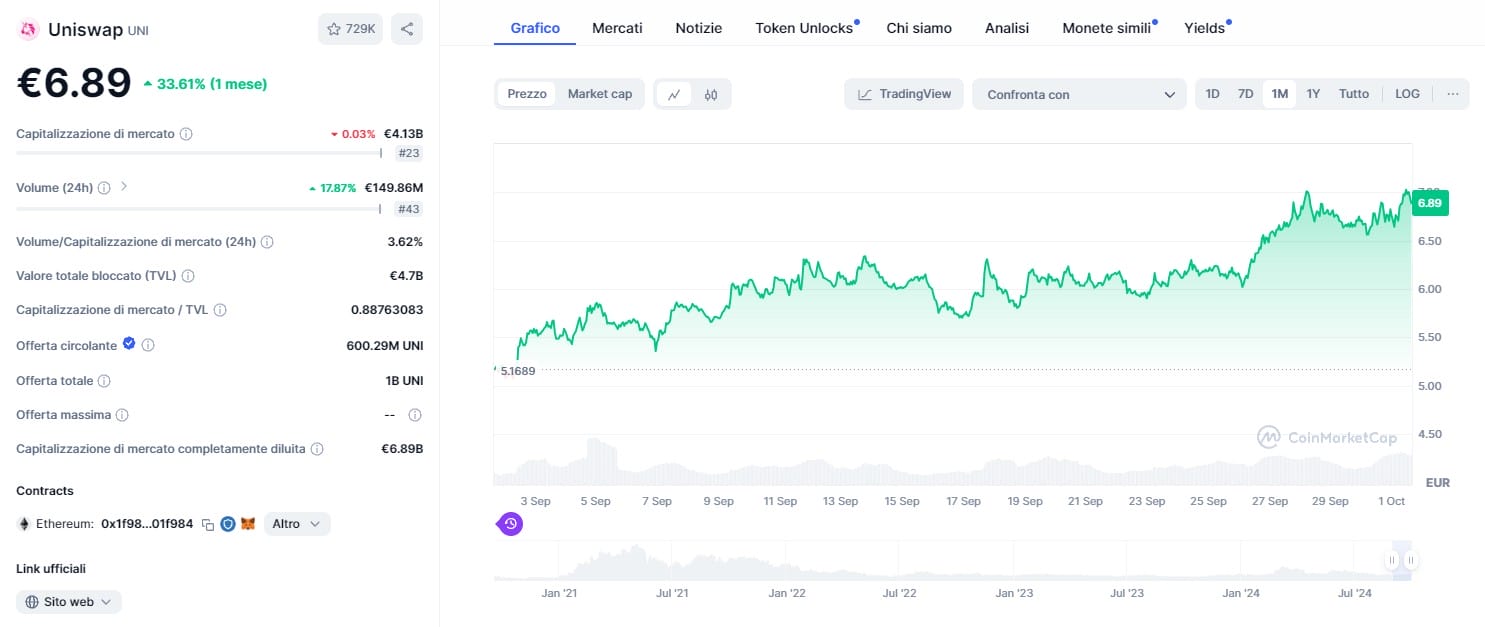Click the purple history clock icon
1485x627 pixels.
coord(510,523)
